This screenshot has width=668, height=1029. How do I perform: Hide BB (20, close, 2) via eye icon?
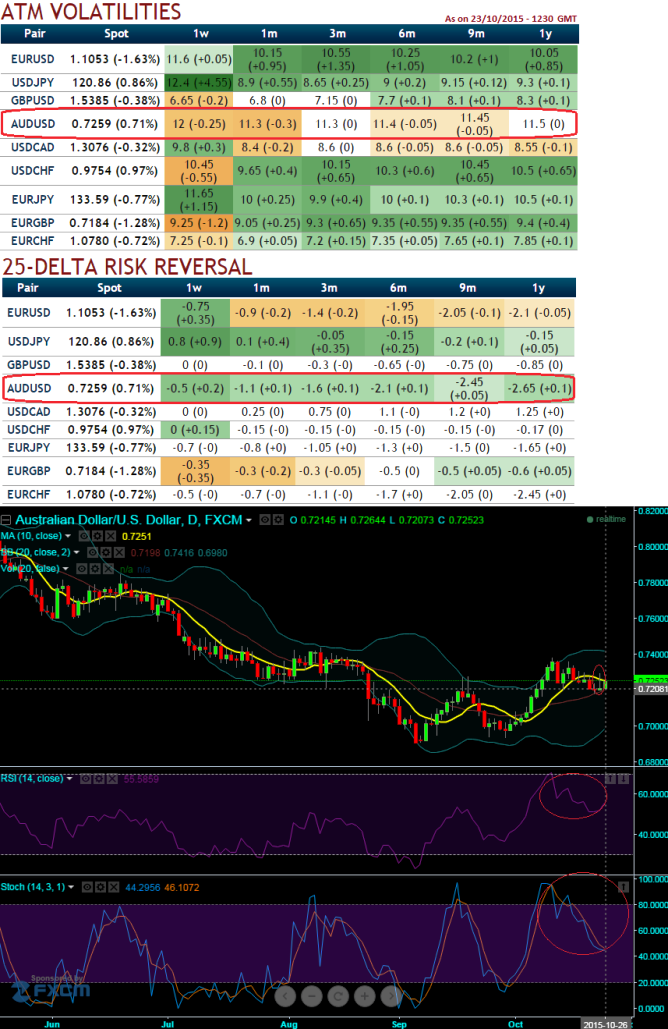coord(93,553)
